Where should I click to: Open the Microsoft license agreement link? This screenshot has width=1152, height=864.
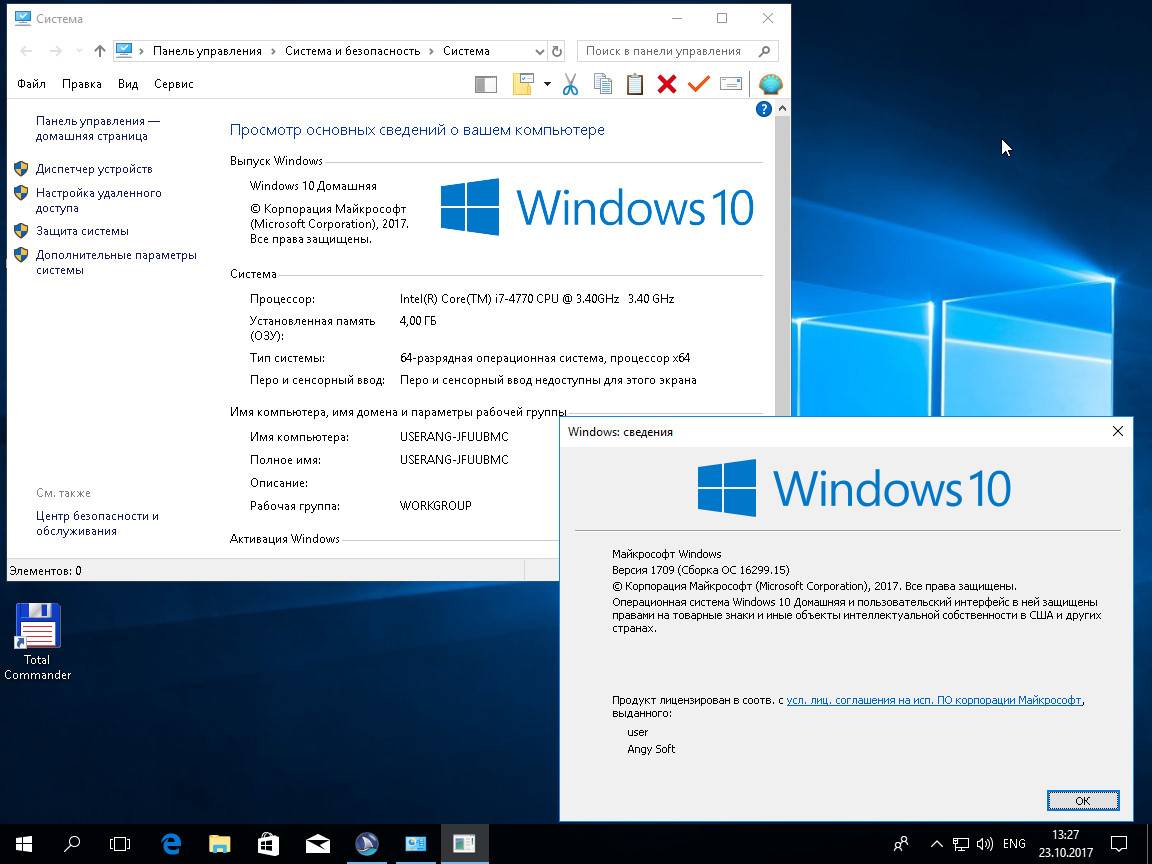pyautogui.click(x=934, y=700)
